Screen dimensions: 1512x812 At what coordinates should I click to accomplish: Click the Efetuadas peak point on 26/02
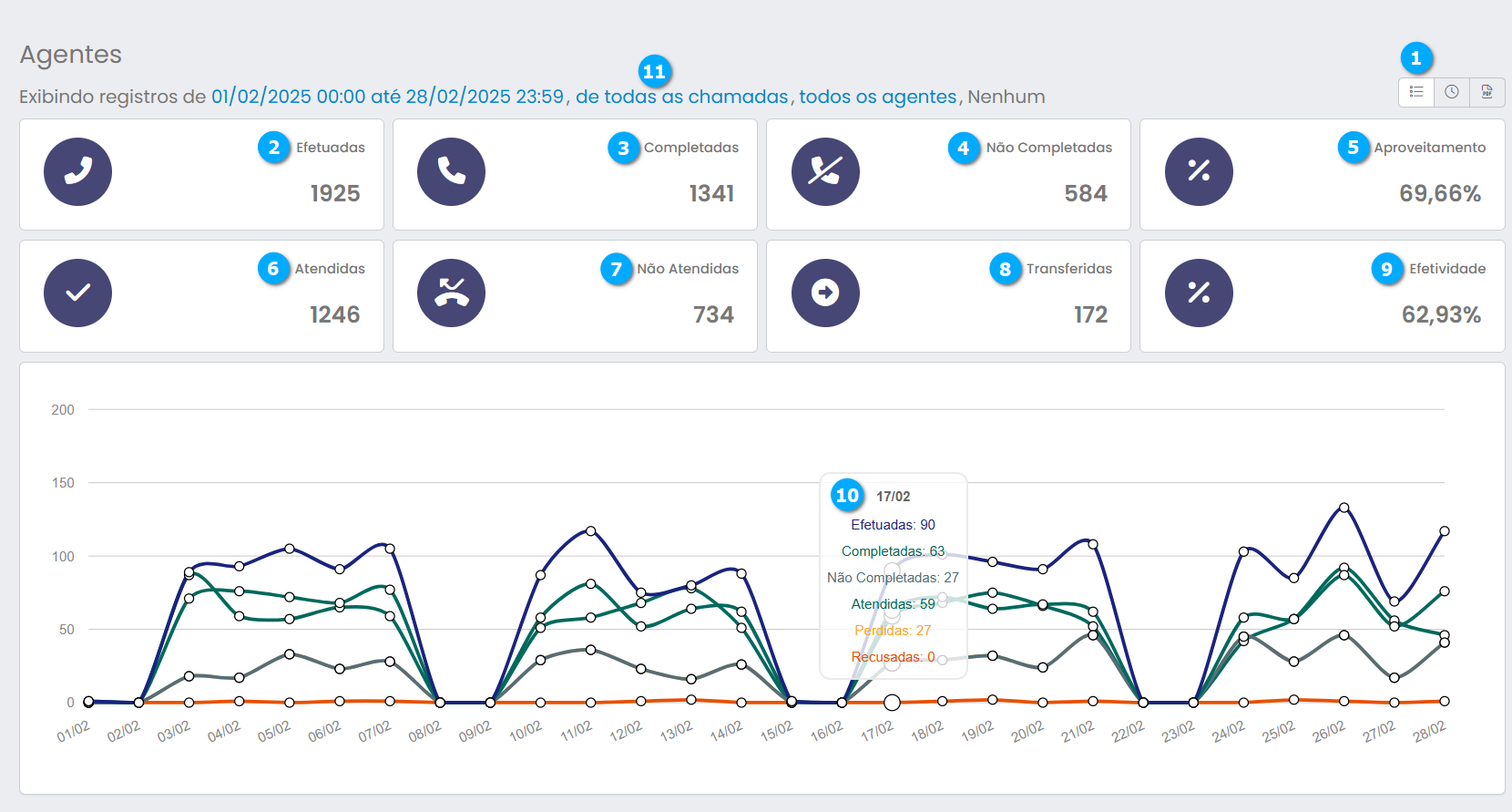(x=1344, y=508)
